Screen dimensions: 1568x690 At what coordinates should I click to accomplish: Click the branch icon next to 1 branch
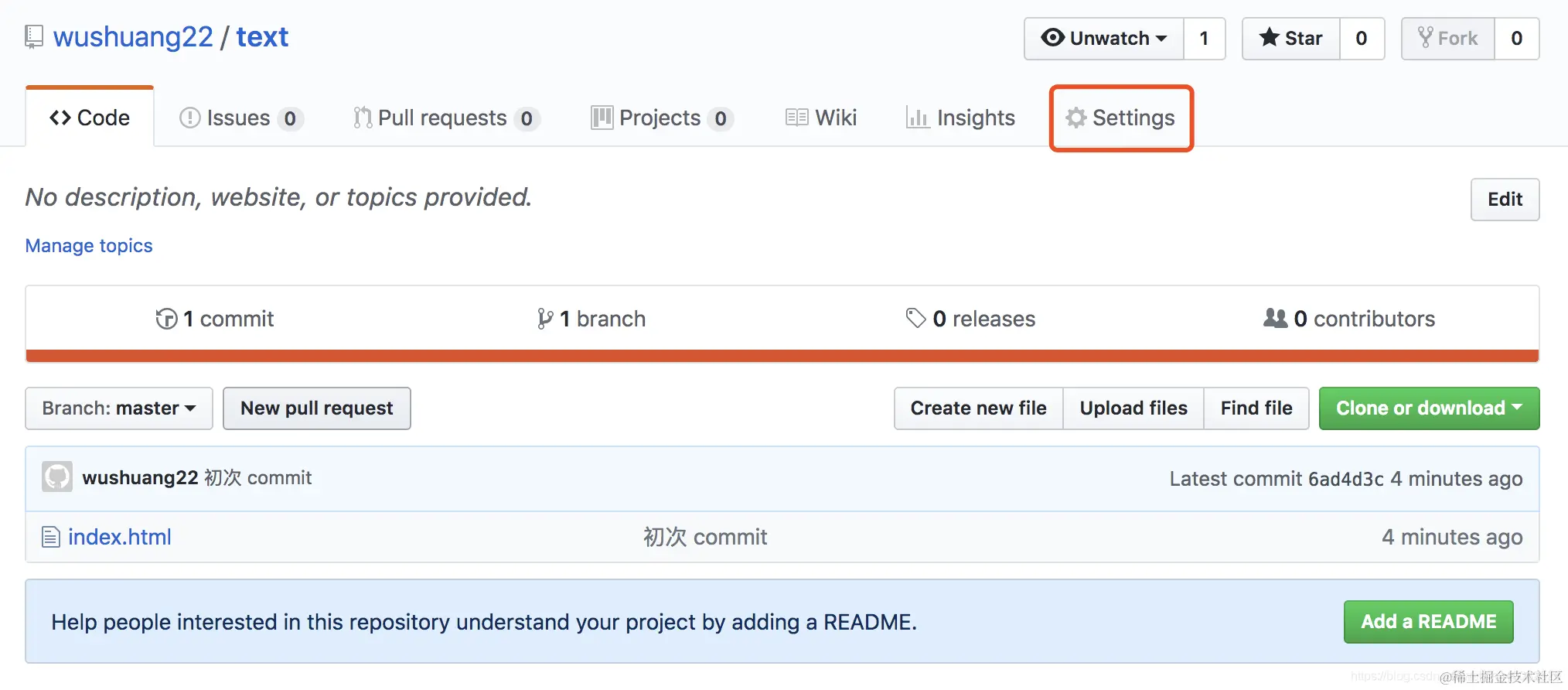(x=545, y=319)
